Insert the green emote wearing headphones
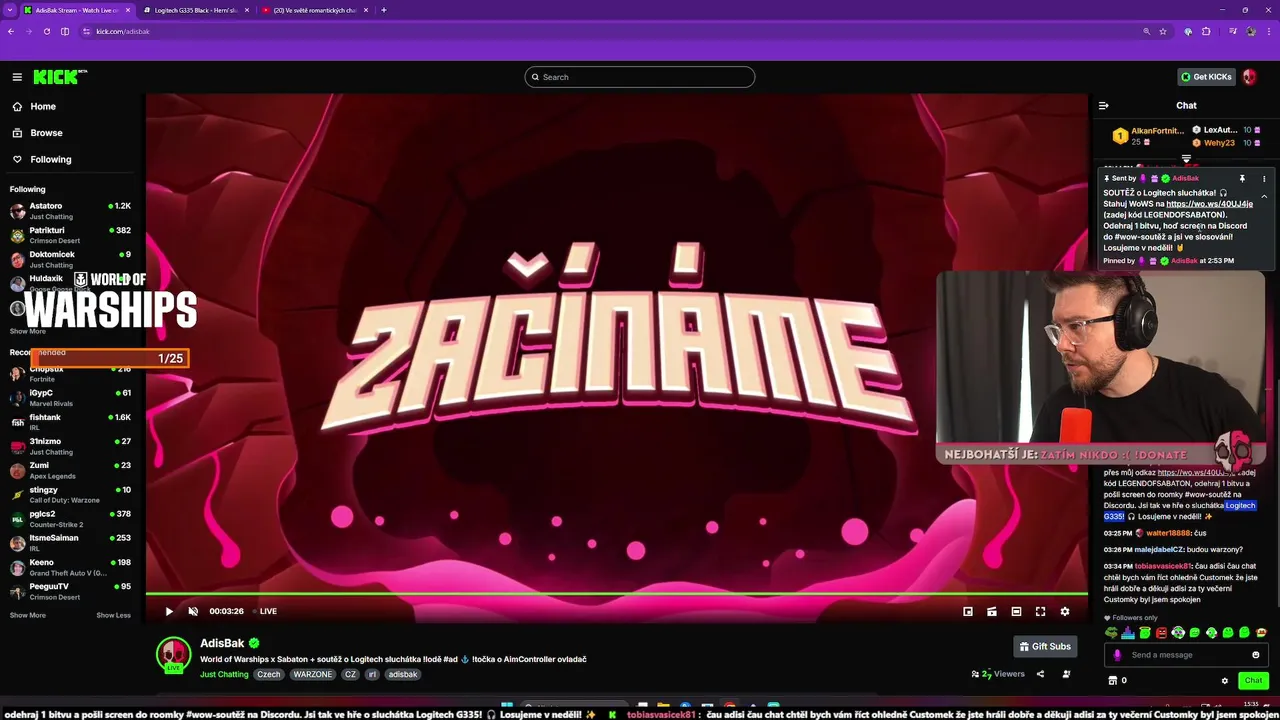Screen dimensions: 1280x720 click(x=1178, y=633)
